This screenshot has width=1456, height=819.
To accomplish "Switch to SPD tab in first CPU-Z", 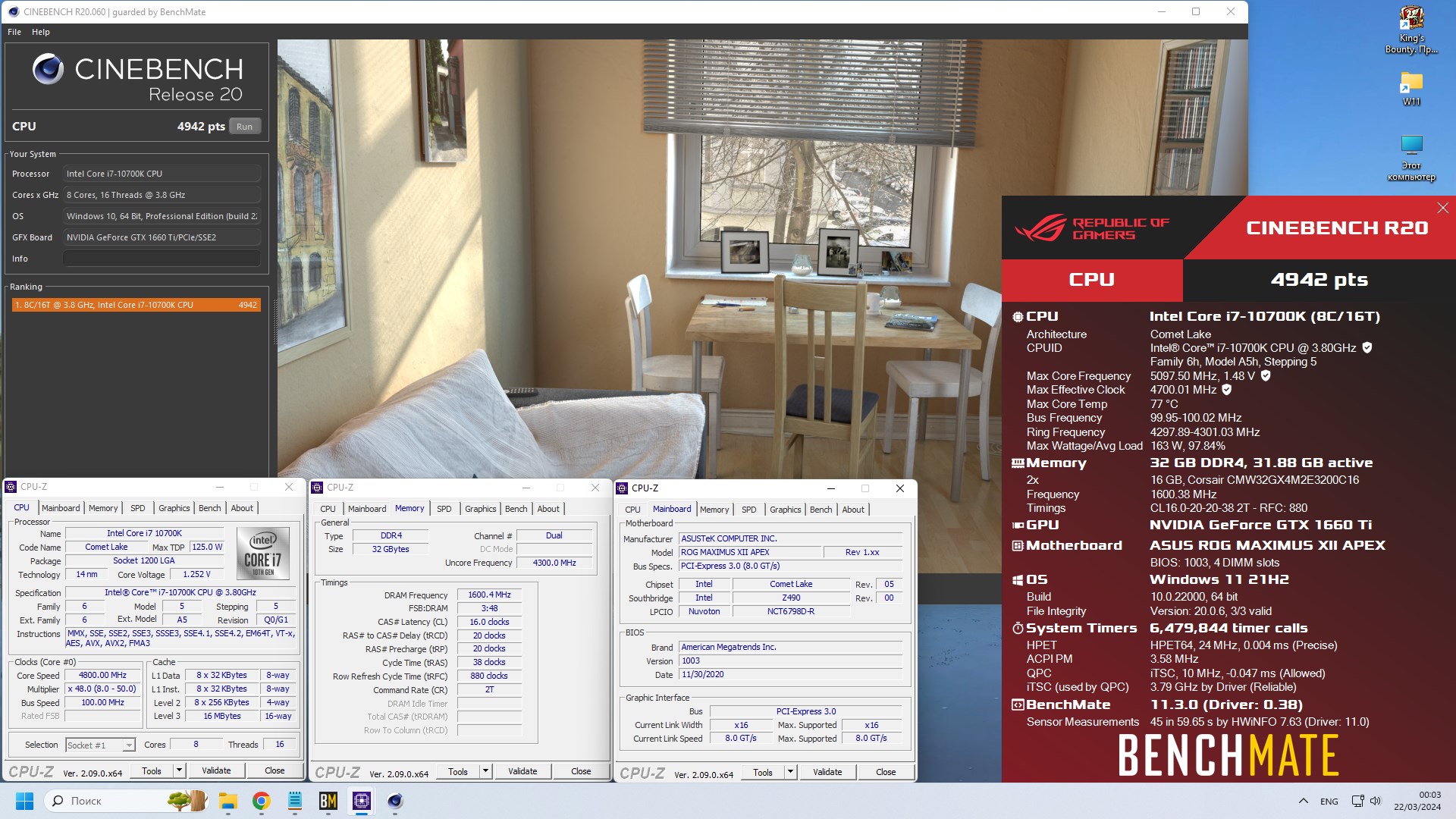I will click(x=137, y=508).
